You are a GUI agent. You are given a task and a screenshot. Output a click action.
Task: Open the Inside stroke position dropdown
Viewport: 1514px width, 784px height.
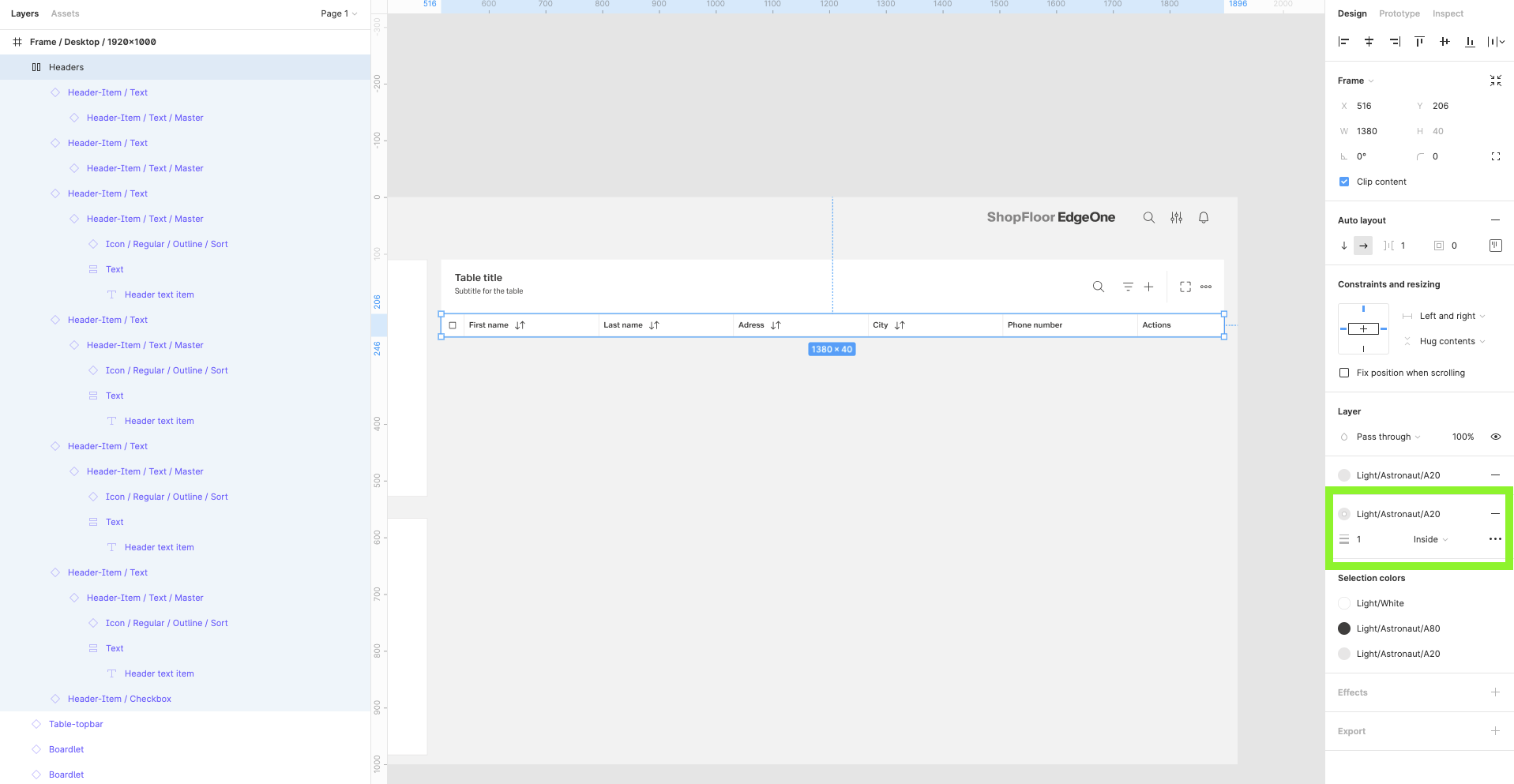1430,539
